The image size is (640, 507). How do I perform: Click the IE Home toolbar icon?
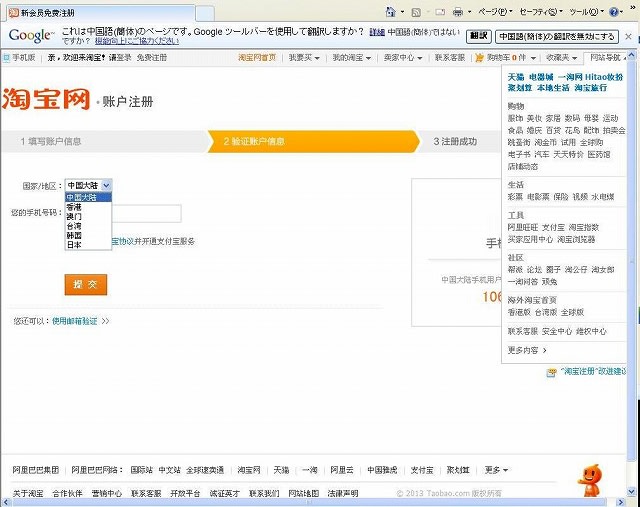click(390, 12)
